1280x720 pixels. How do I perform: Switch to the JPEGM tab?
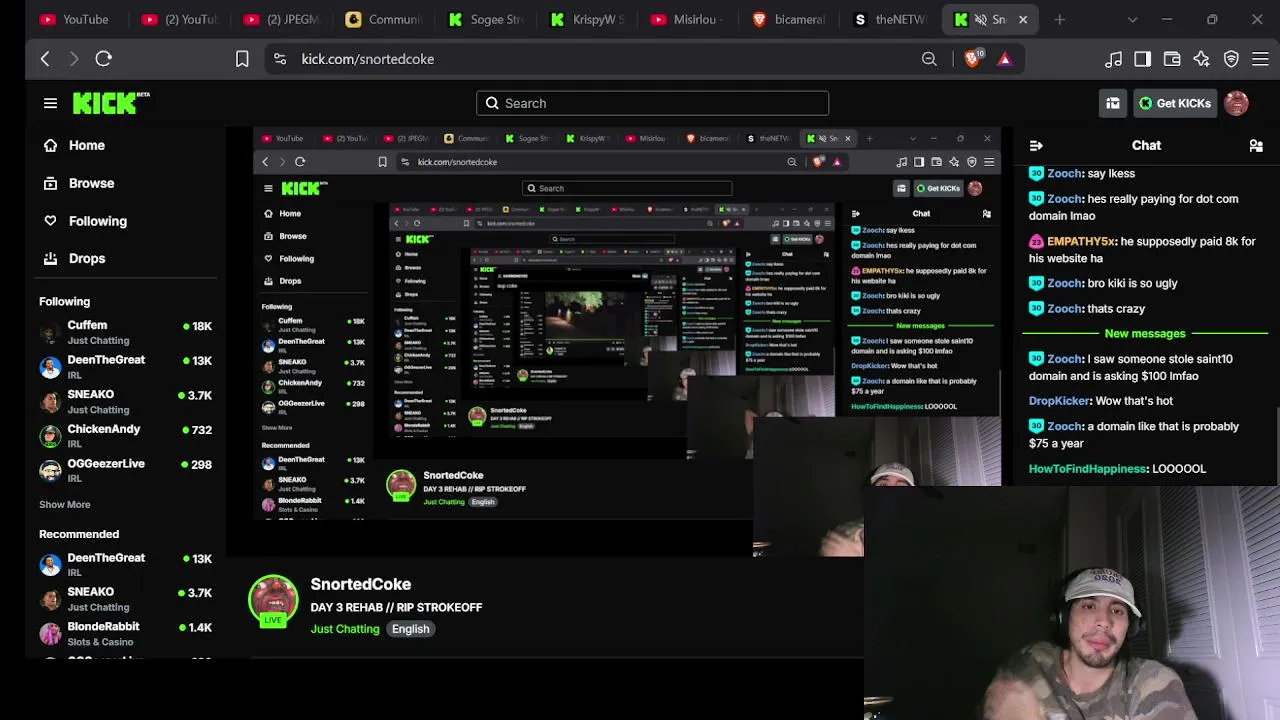pos(281,19)
